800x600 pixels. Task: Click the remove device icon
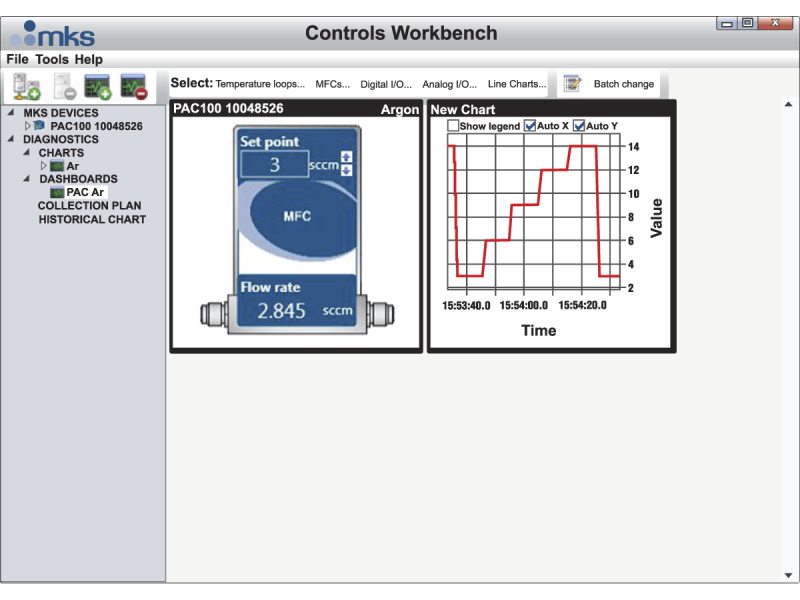click(x=63, y=87)
